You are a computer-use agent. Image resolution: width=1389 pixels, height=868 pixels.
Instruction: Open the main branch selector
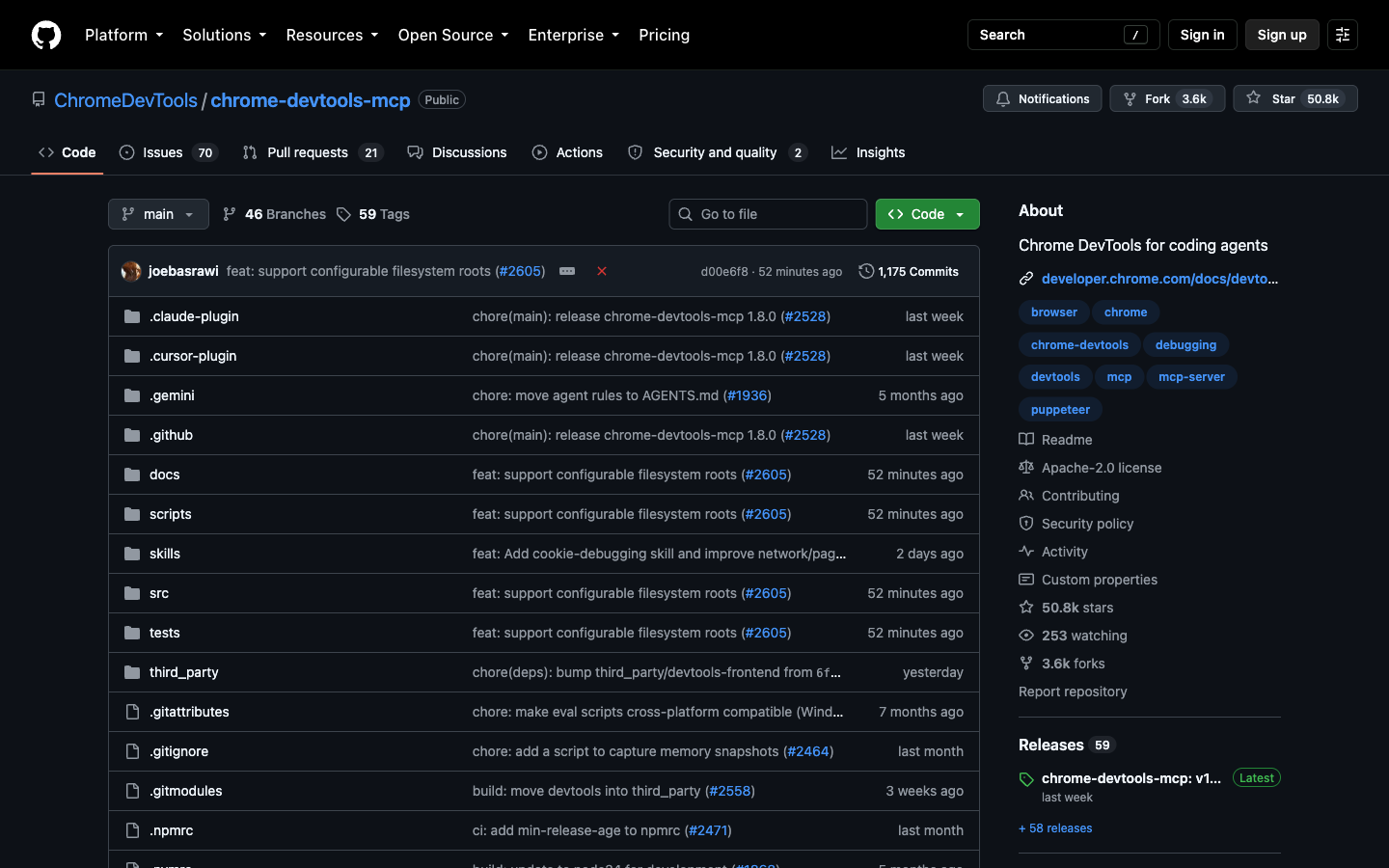158,214
